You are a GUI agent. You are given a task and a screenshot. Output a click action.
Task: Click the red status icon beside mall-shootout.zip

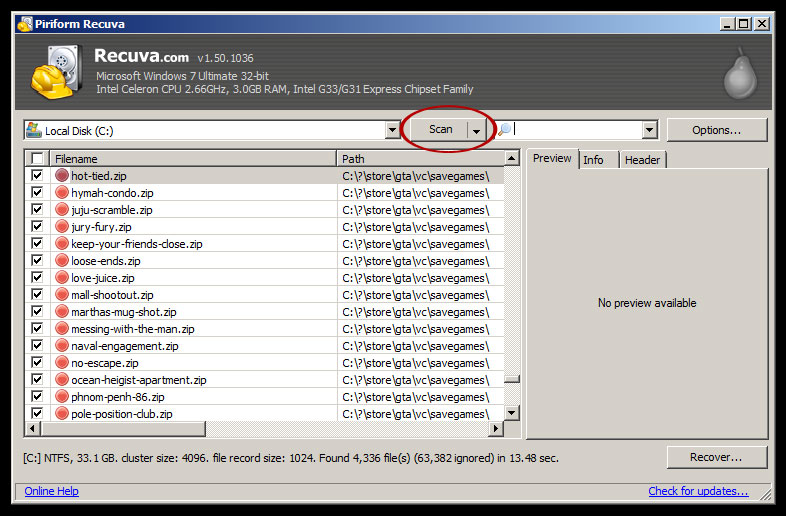pyautogui.click(x=62, y=295)
